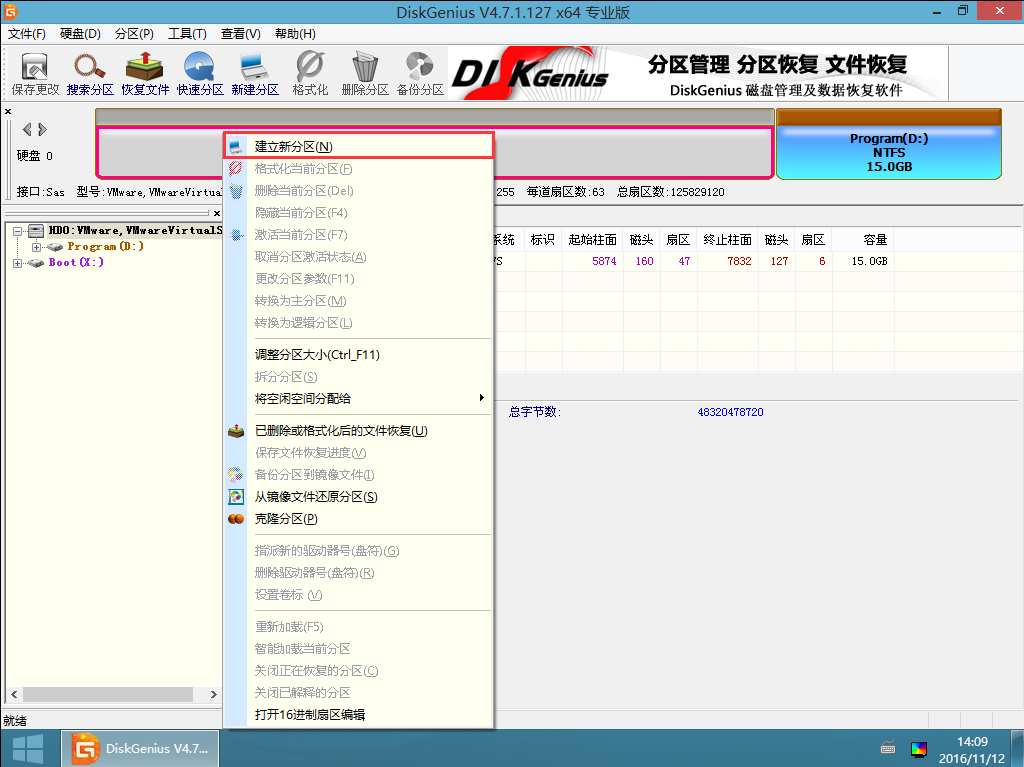Open the 帮助(H) menu
Viewport: 1024px width, 767px height.
coord(295,34)
